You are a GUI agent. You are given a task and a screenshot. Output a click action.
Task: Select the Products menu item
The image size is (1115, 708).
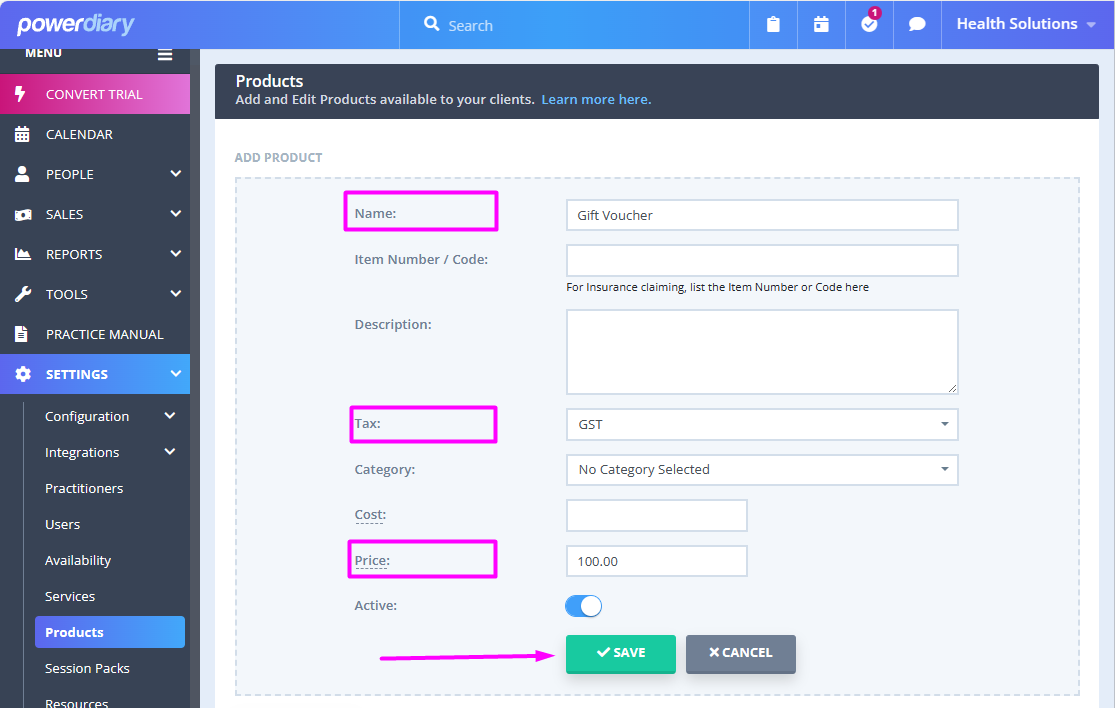coord(110,632)
